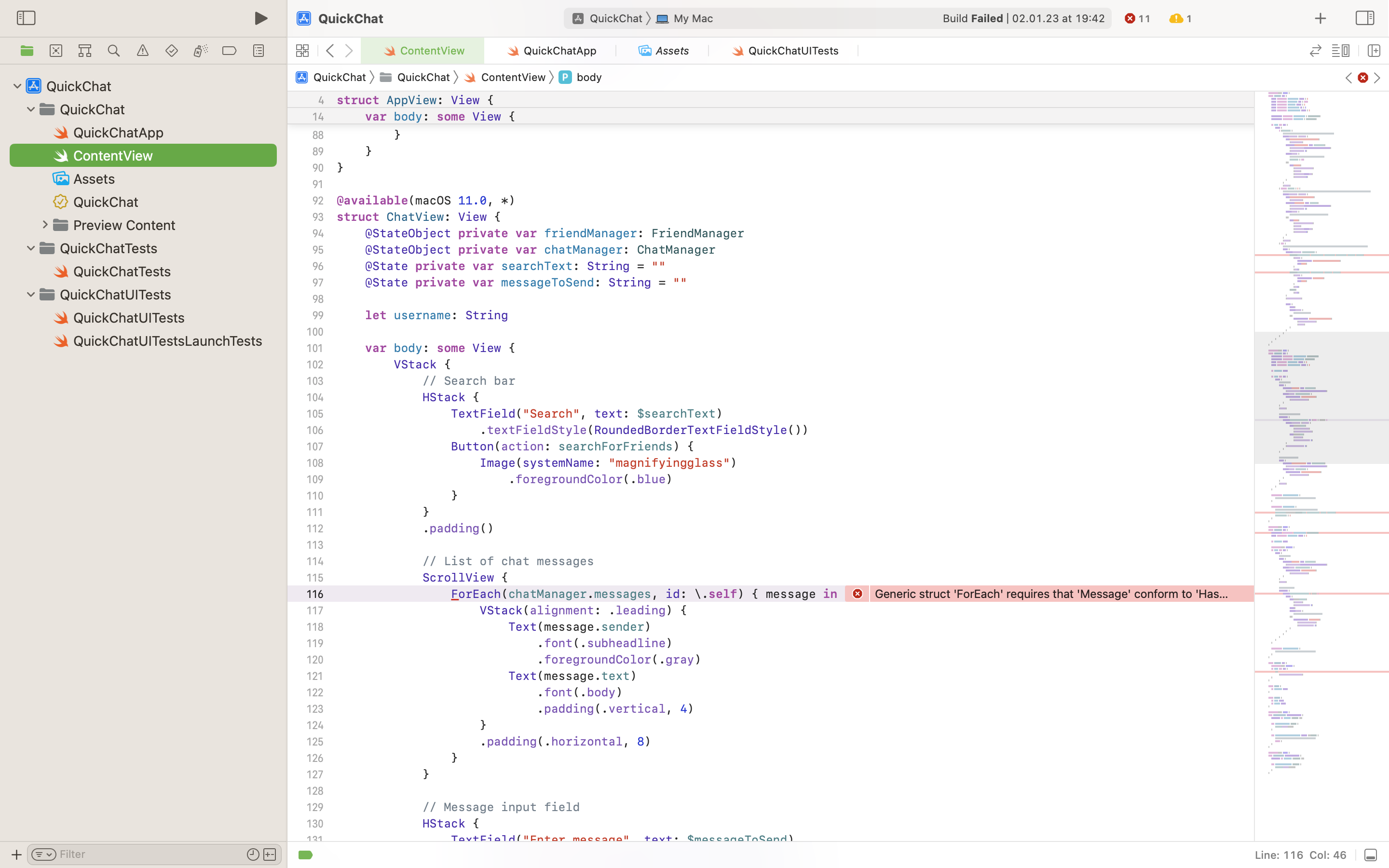Click the code minimap
1389x868 pixels.
(1321, 466)
